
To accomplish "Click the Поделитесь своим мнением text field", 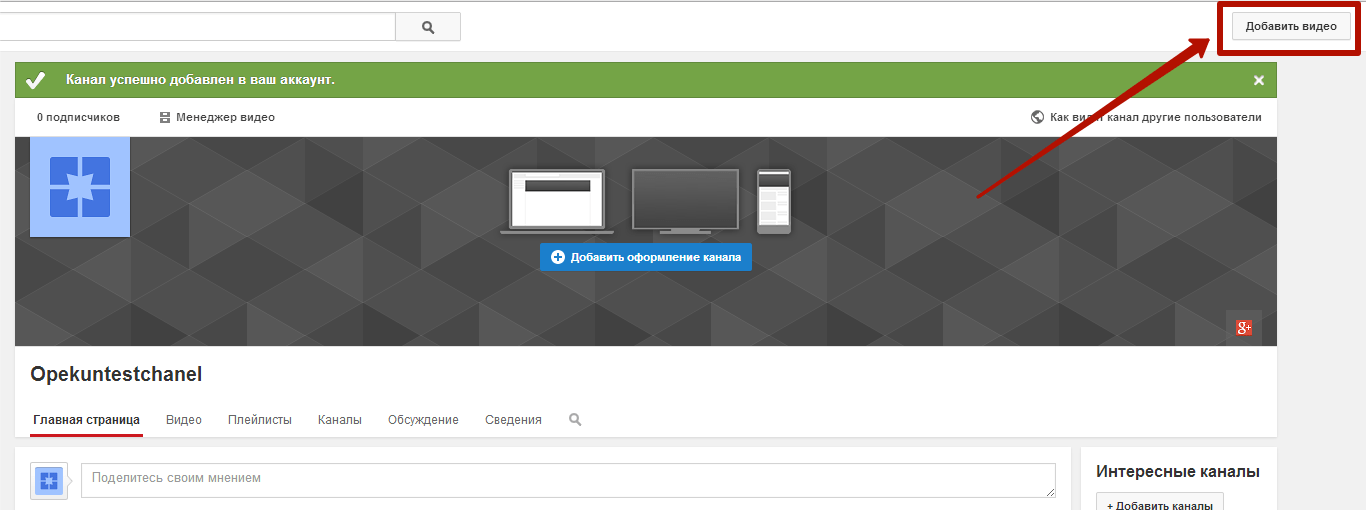I will (x=567, y=480).
